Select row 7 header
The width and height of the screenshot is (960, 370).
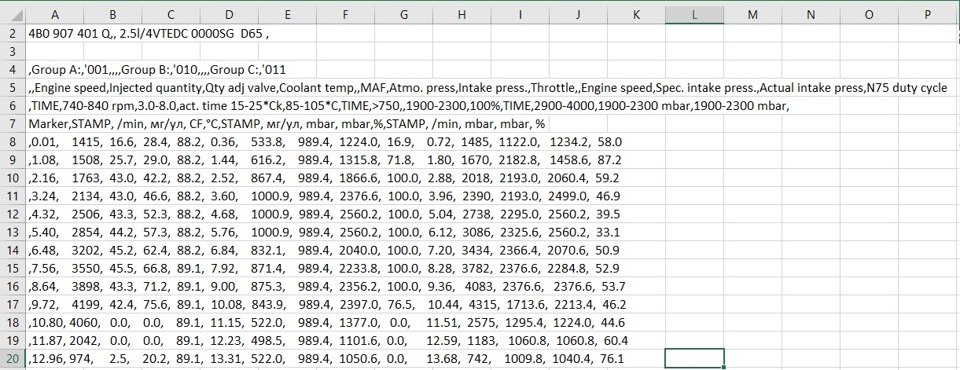coord(12,123)
